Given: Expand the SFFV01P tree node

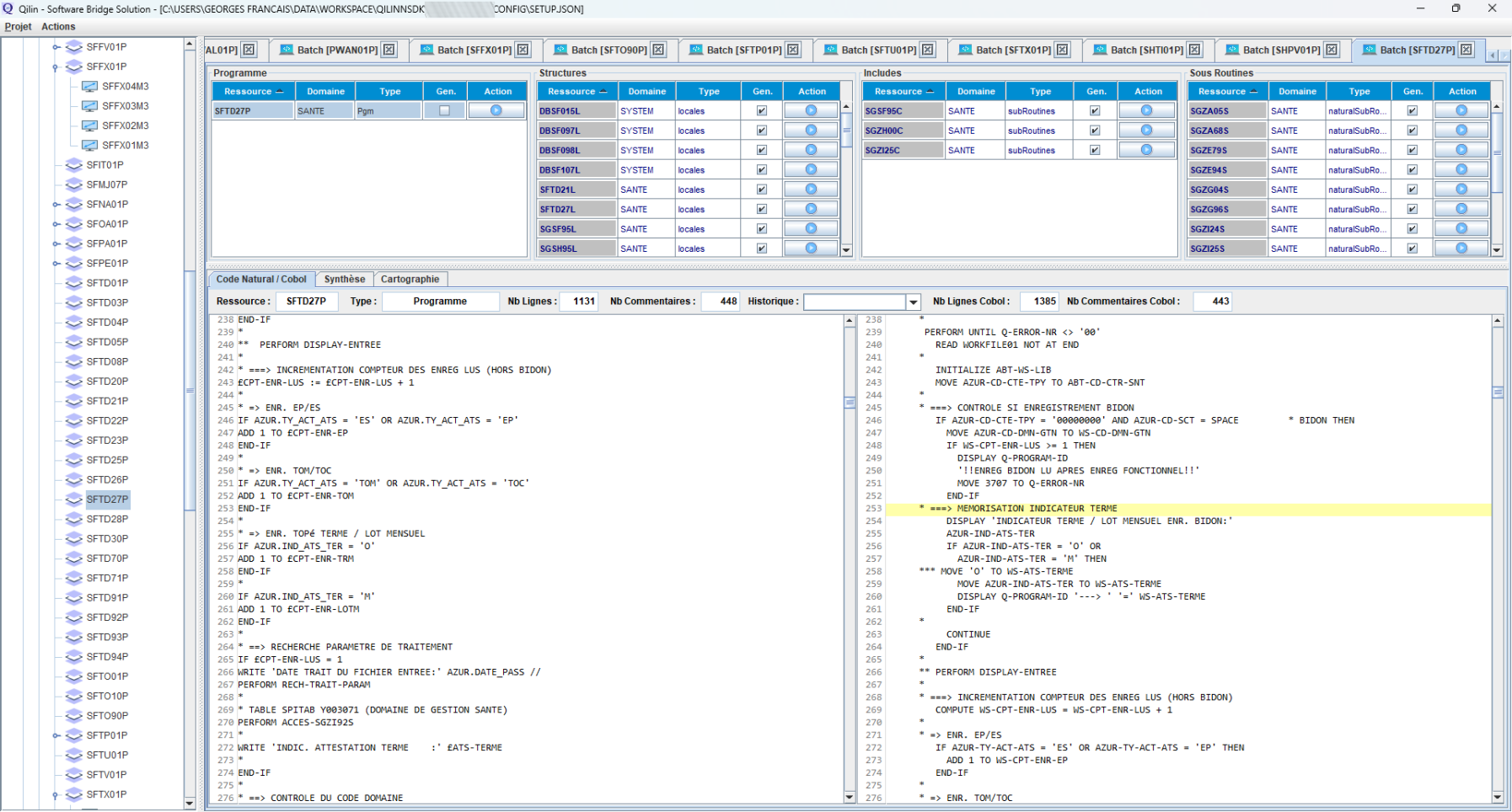Looking at the screenshot, I should [55, 48].
